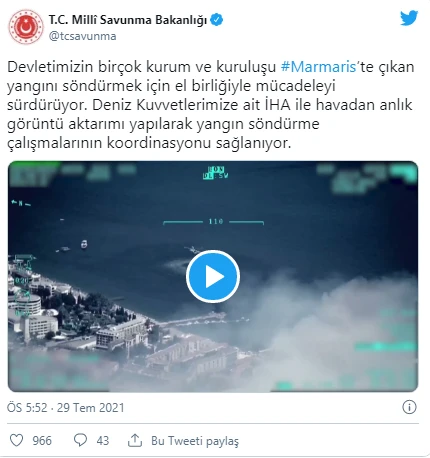Click the T.C. Millî Savunma Bakanlığı name
The height and width of the screenshot is (458, 430).
click(128, 20)
